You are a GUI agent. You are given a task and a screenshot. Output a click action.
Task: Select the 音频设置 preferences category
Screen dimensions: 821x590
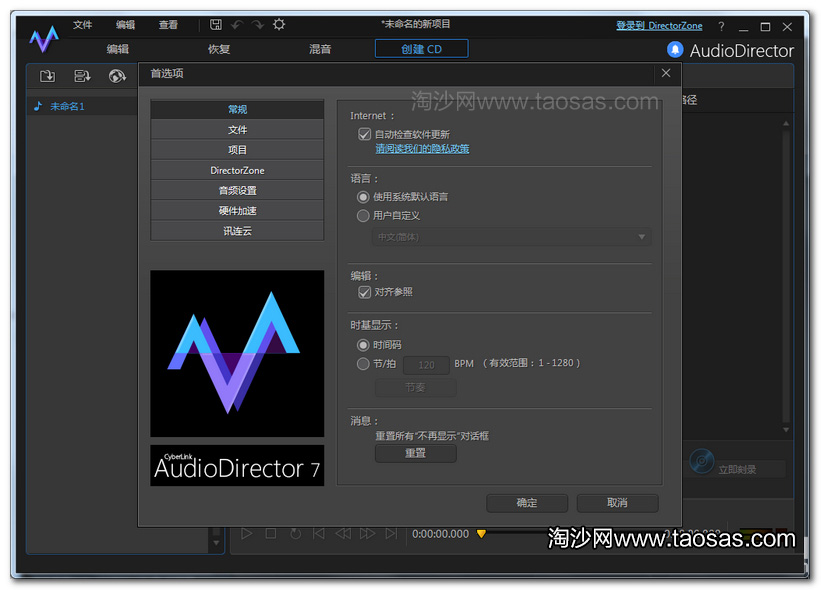pos(236,190)
